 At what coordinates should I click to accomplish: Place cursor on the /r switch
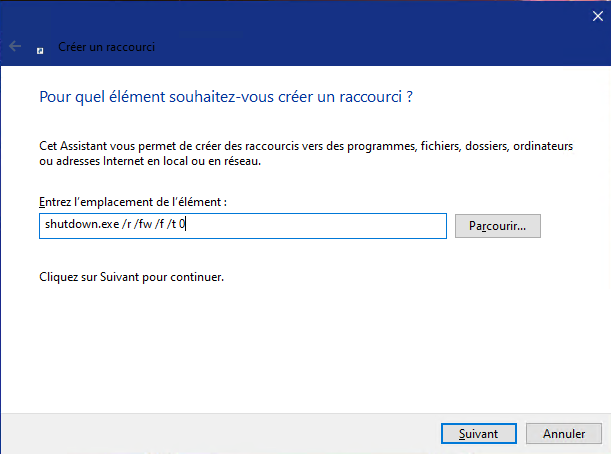[x=127, y=224]
